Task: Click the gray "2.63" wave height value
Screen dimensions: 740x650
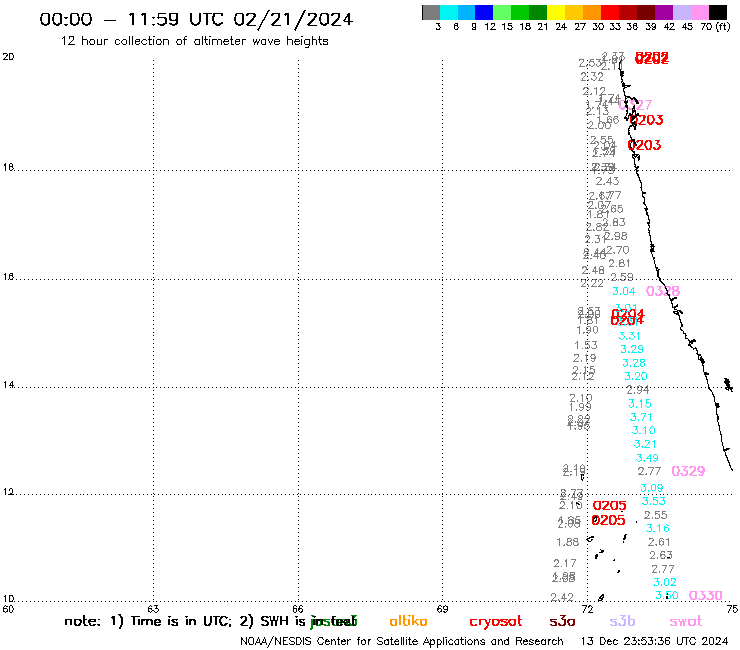Action: [661, 555]
